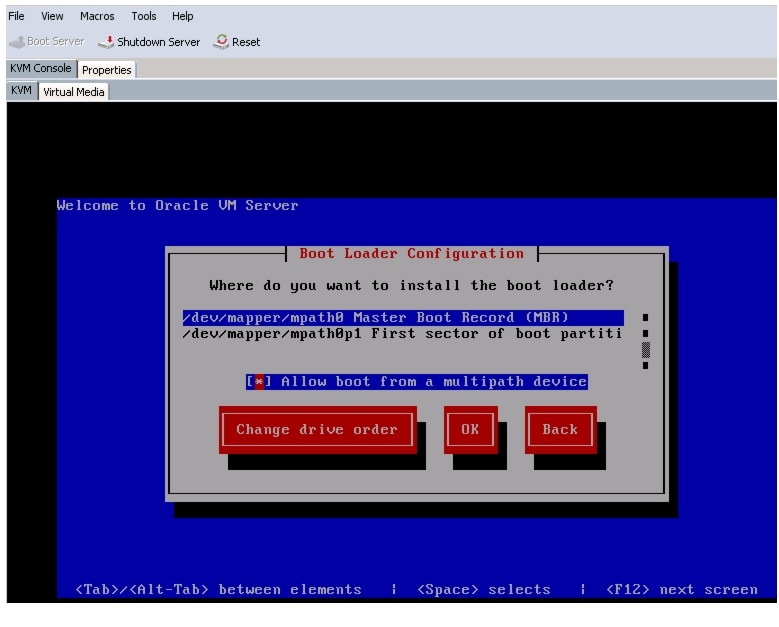This screenshot has width=779, height=627.
Task: Click the boot loader list scrollbar thumb
Action: (645, 350)
